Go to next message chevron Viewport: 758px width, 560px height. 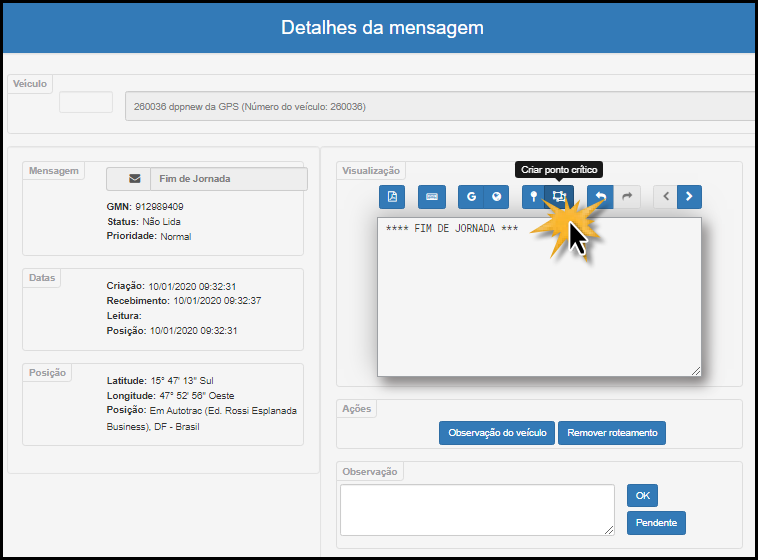coord(689,197)
